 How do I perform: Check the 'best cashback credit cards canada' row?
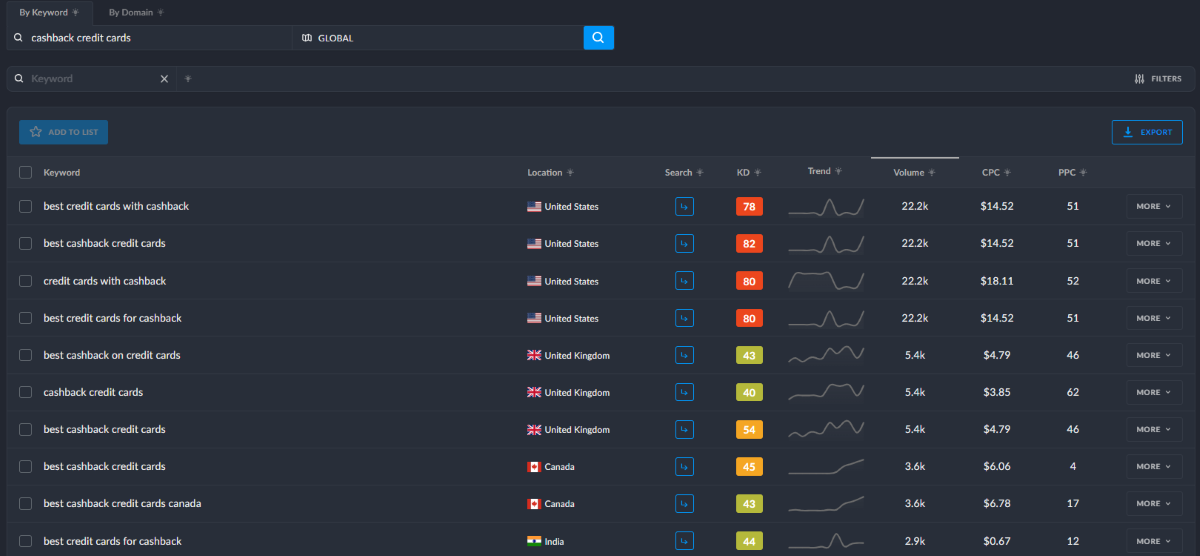pyautogui.click(x=25, y=504)
